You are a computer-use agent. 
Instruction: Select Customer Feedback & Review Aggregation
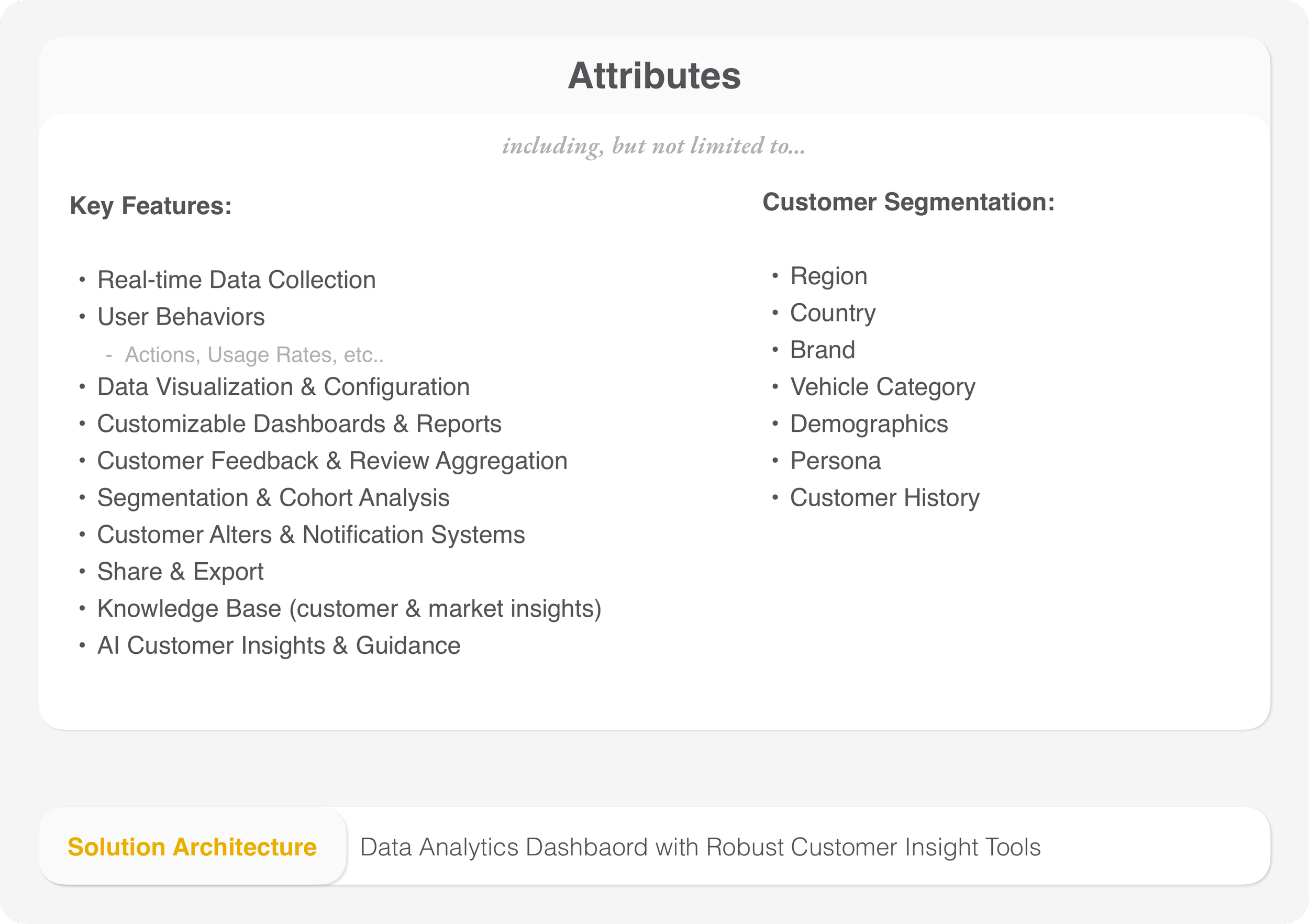[x=332, y=461]
